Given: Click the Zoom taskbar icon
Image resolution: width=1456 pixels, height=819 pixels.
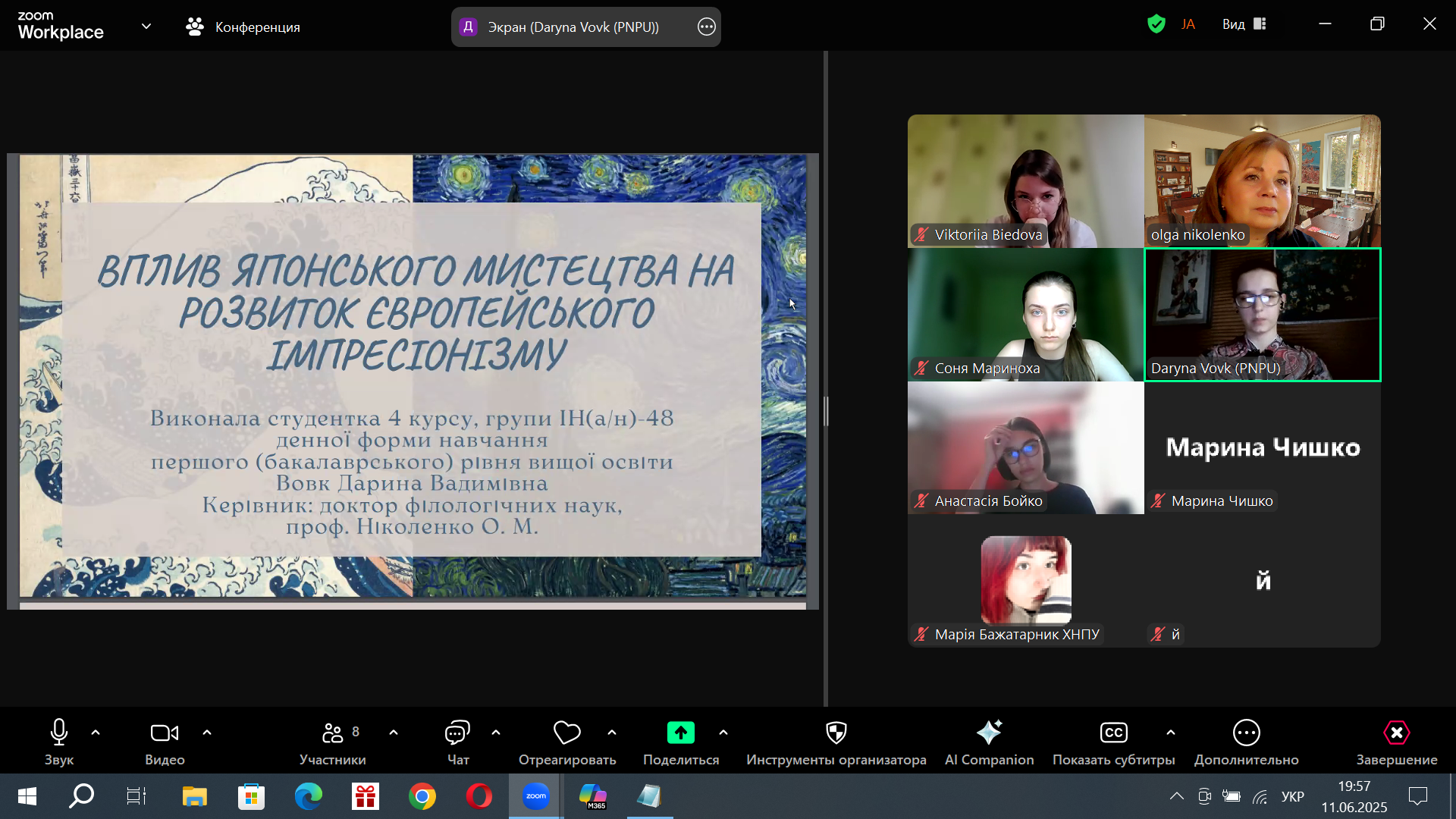Looking at the screenshot, I should click(535, 796).
